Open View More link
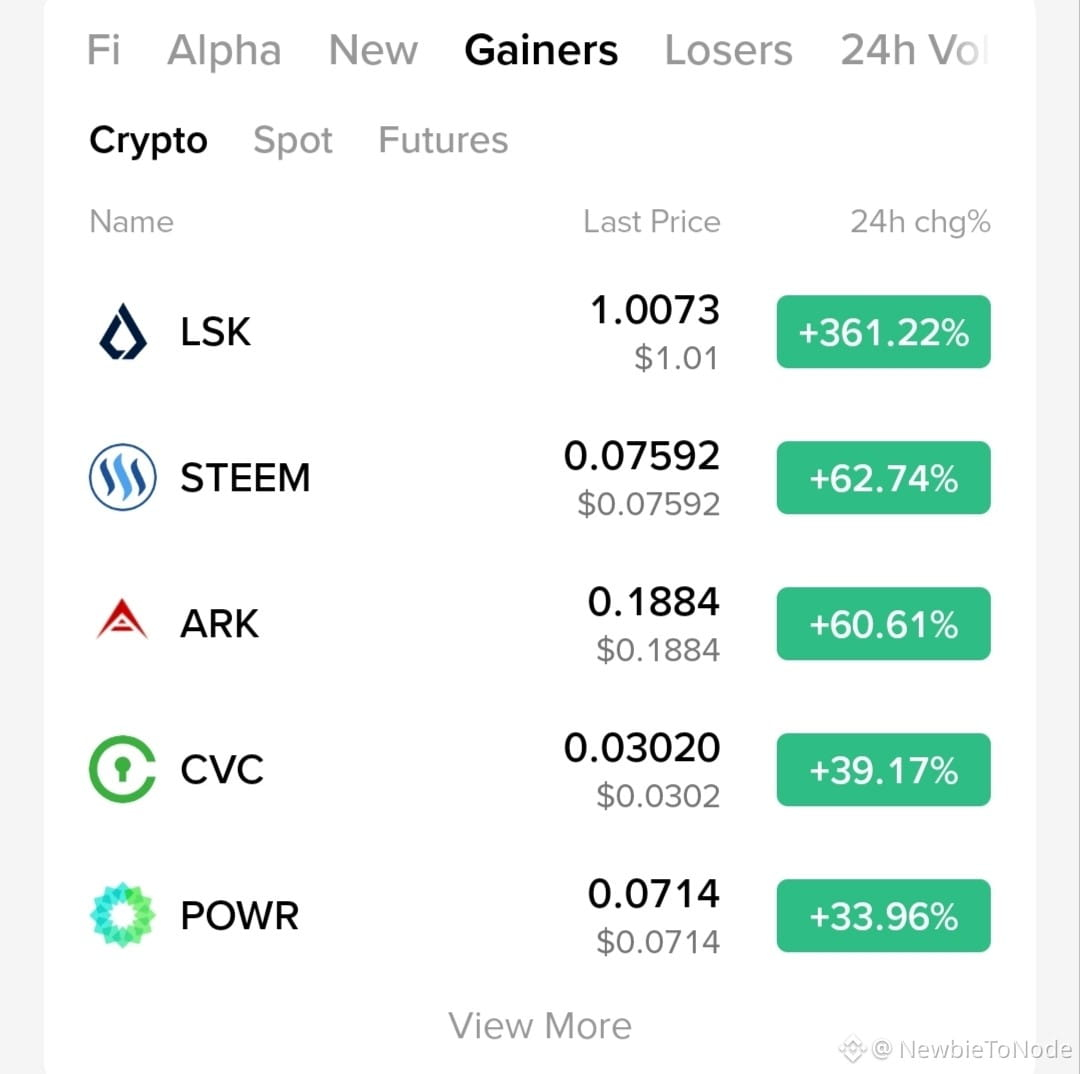Screen dimensions: 1080x1074 click(x=540, y=1026)
